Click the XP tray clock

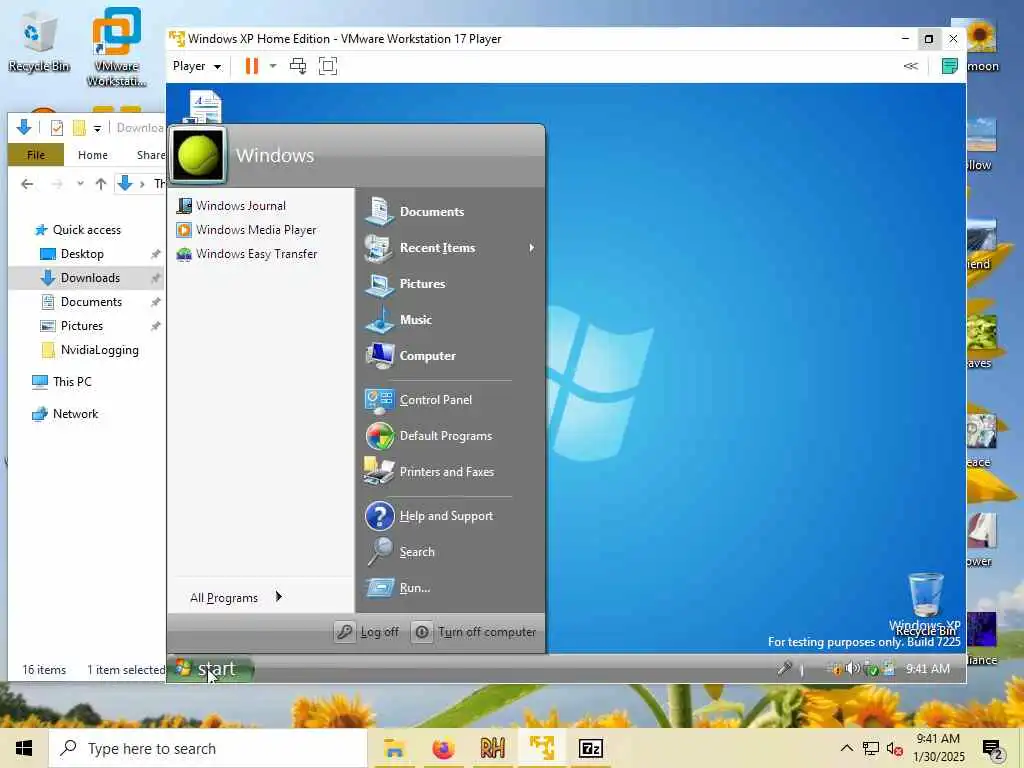(927, 669)
